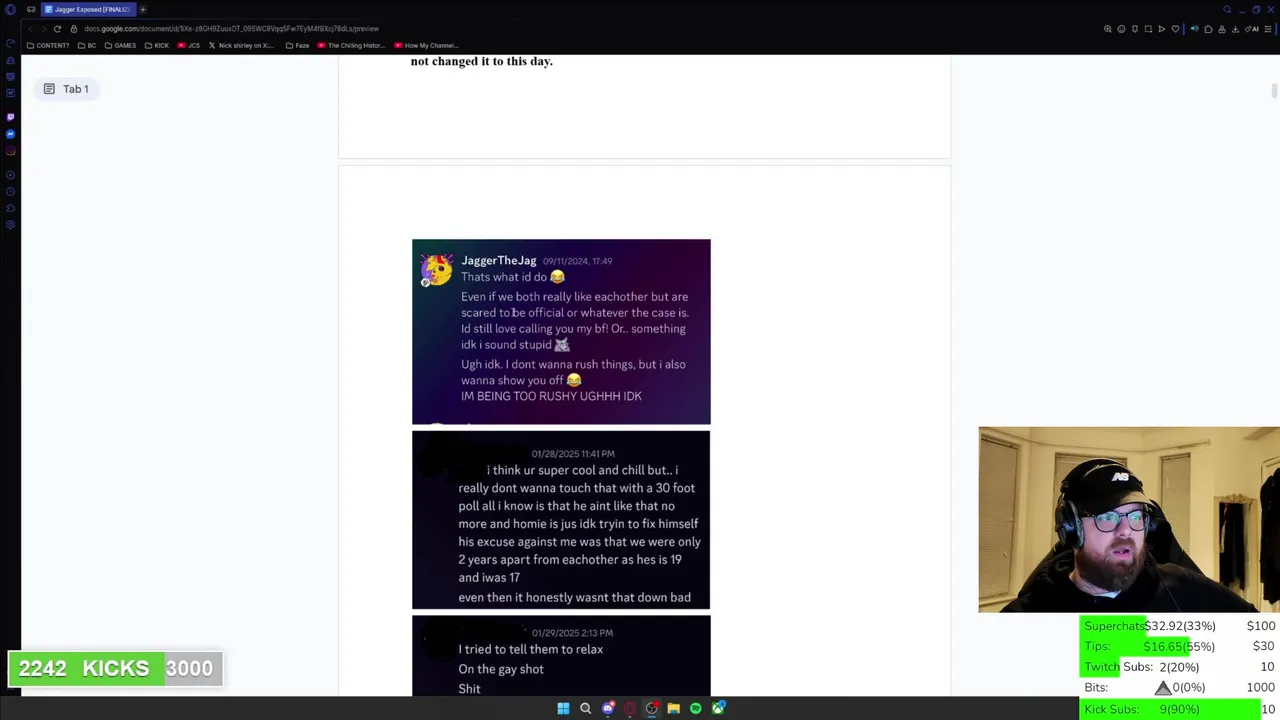The image size is (1280, 720).
Task: Take a snapshot with the selection icon
Action: pyautogui.click(x=1148, y=29)
